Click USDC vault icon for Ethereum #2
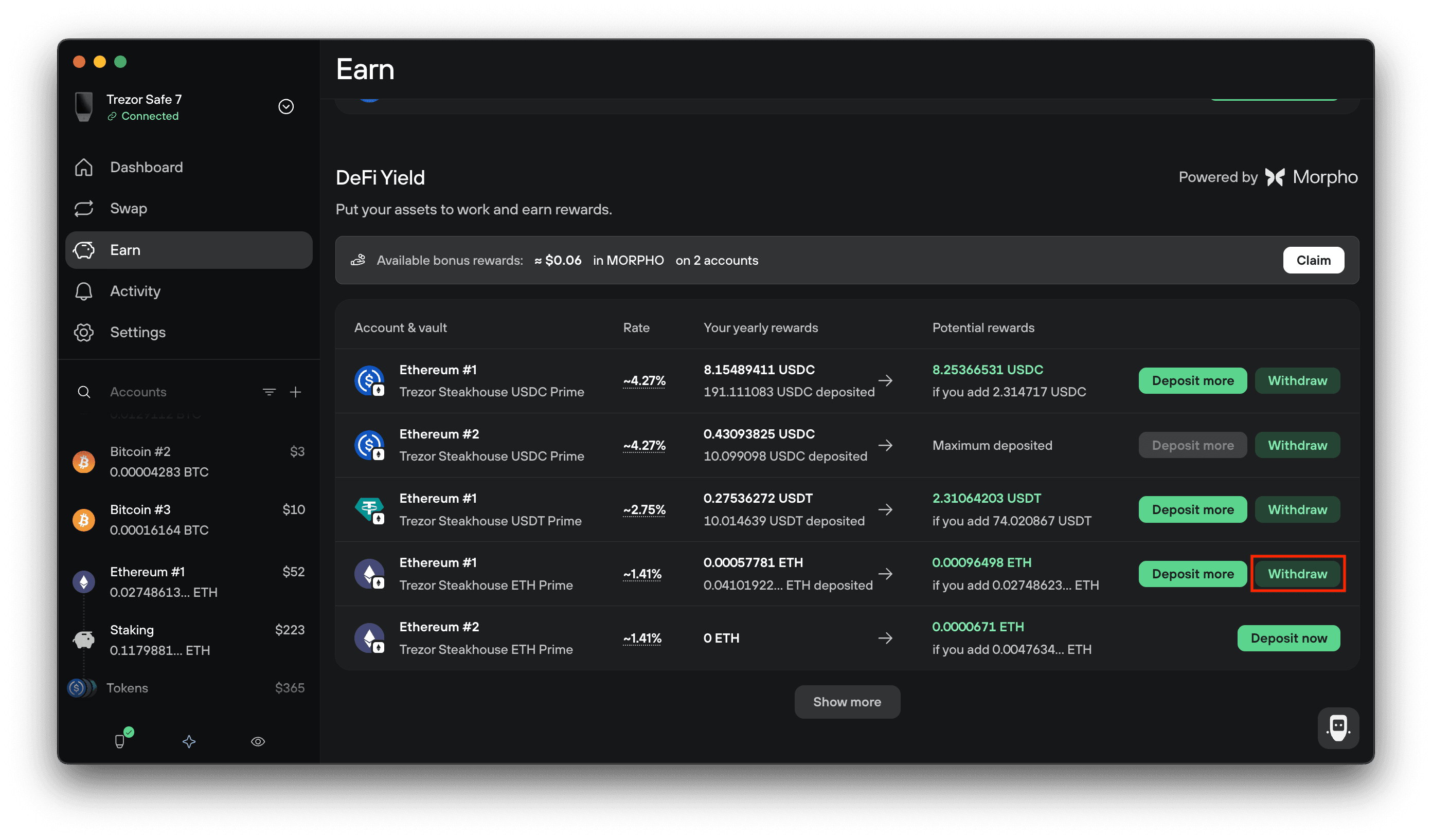The height and width of the screenshot is (840, 1432). (x=369, y=445)
